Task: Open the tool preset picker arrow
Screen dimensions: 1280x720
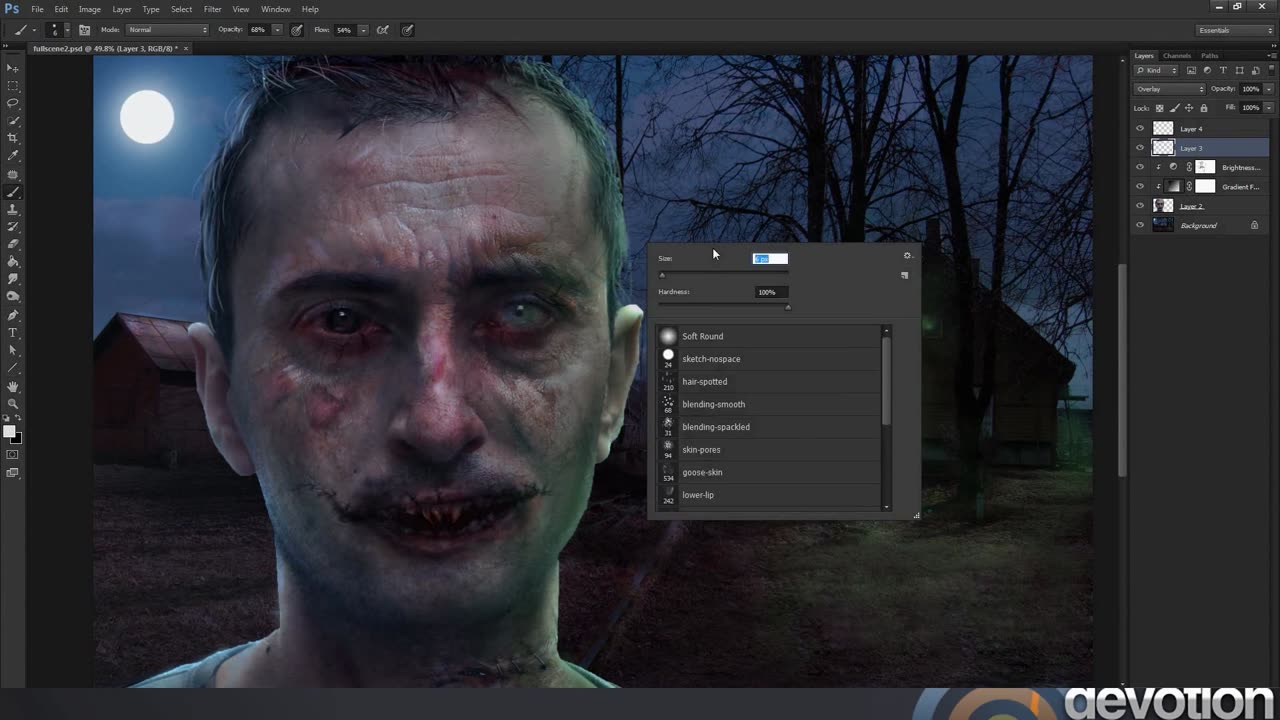Action: point(34,30)
